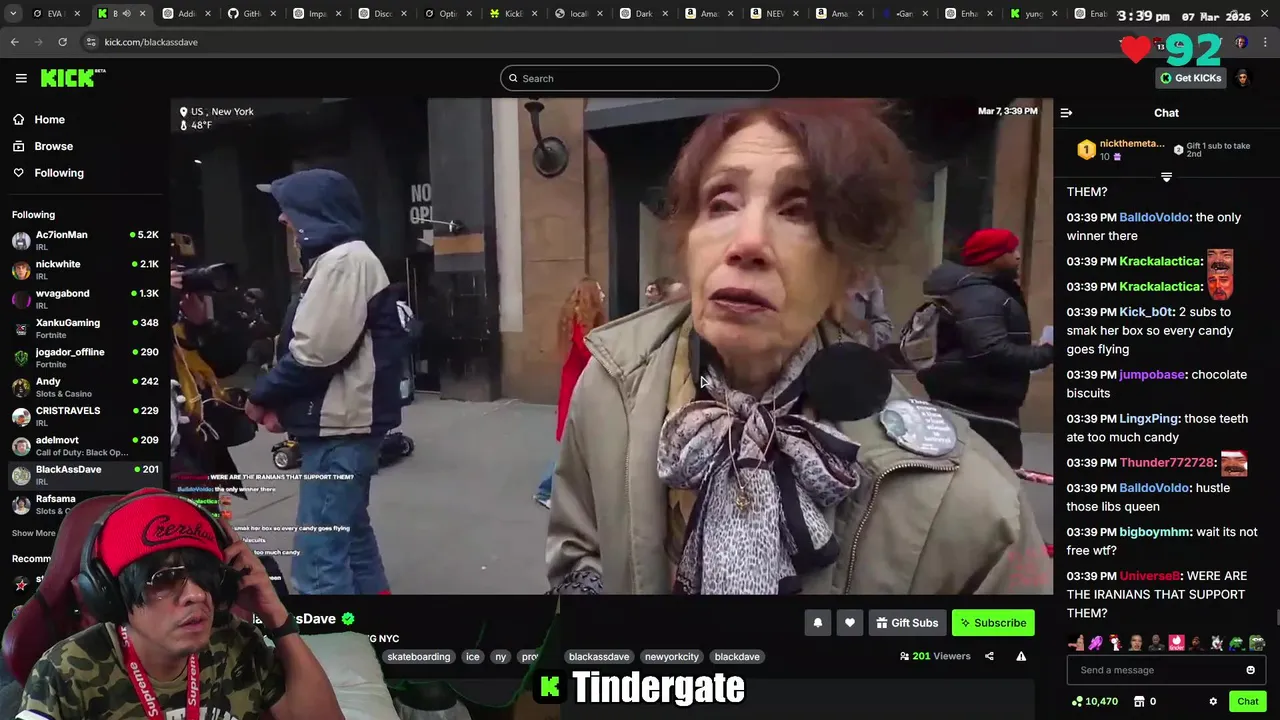Select BlackAssDave in the following list
1280x720 pixels.
pos(85,475)
